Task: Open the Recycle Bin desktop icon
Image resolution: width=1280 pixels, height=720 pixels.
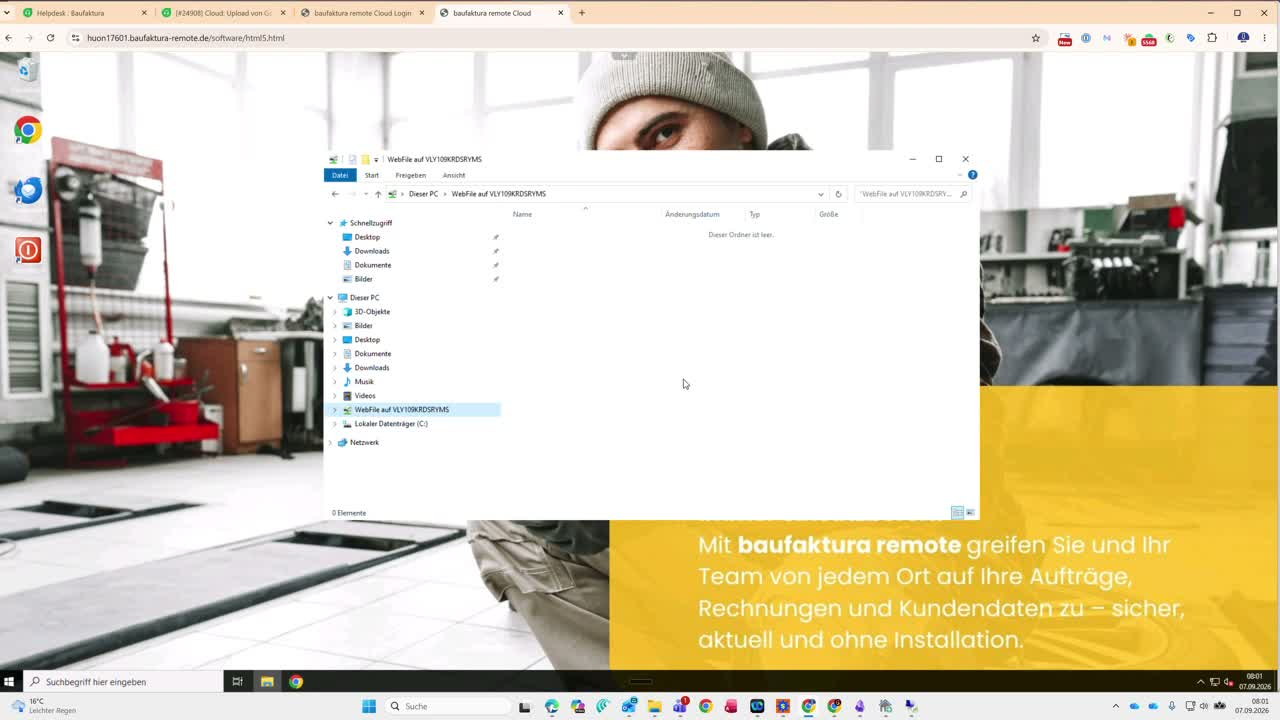Action: pos(27,69)
